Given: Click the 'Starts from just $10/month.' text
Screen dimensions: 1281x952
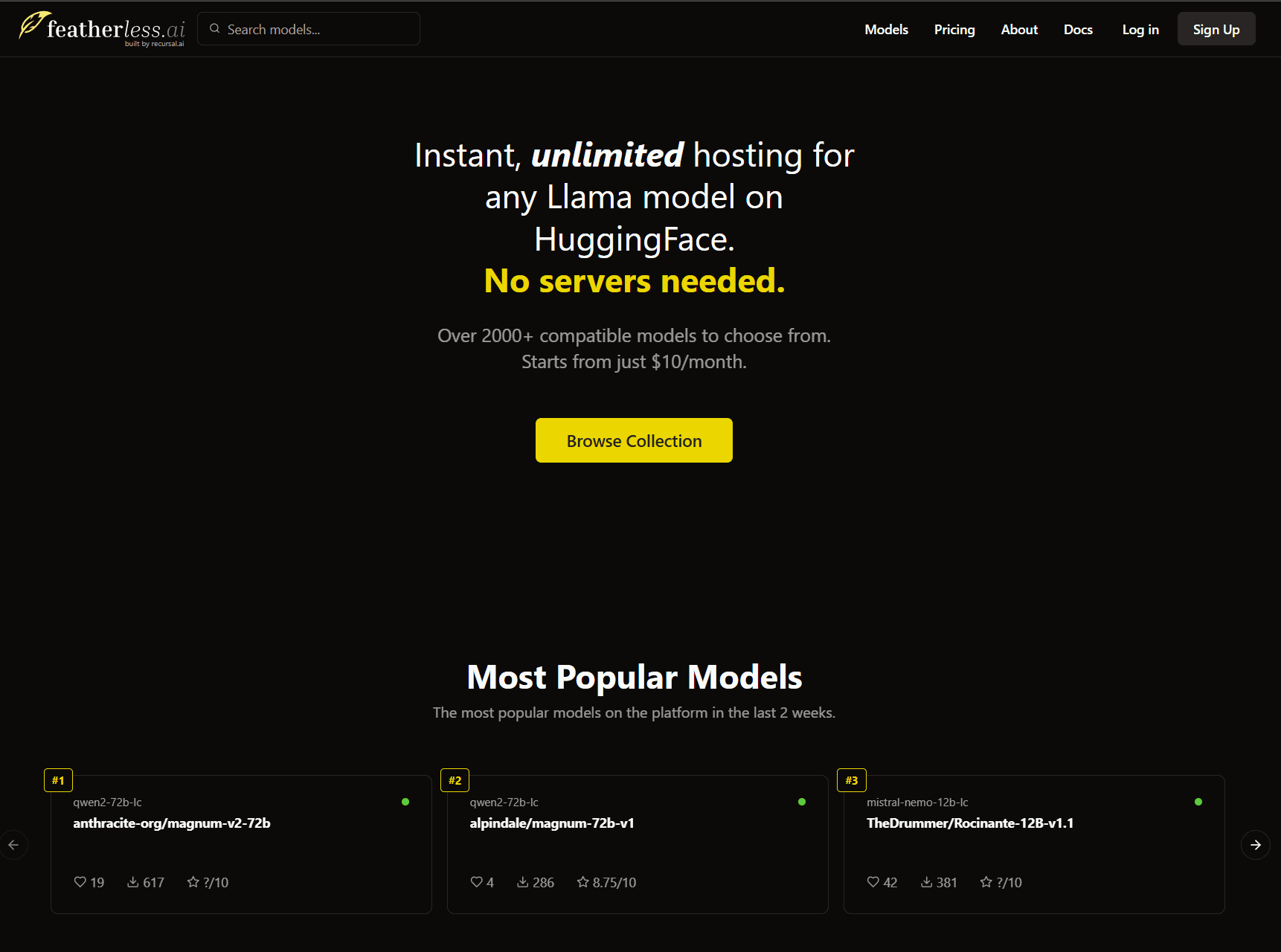Looking at the screenshot, I should click(634, 362).
